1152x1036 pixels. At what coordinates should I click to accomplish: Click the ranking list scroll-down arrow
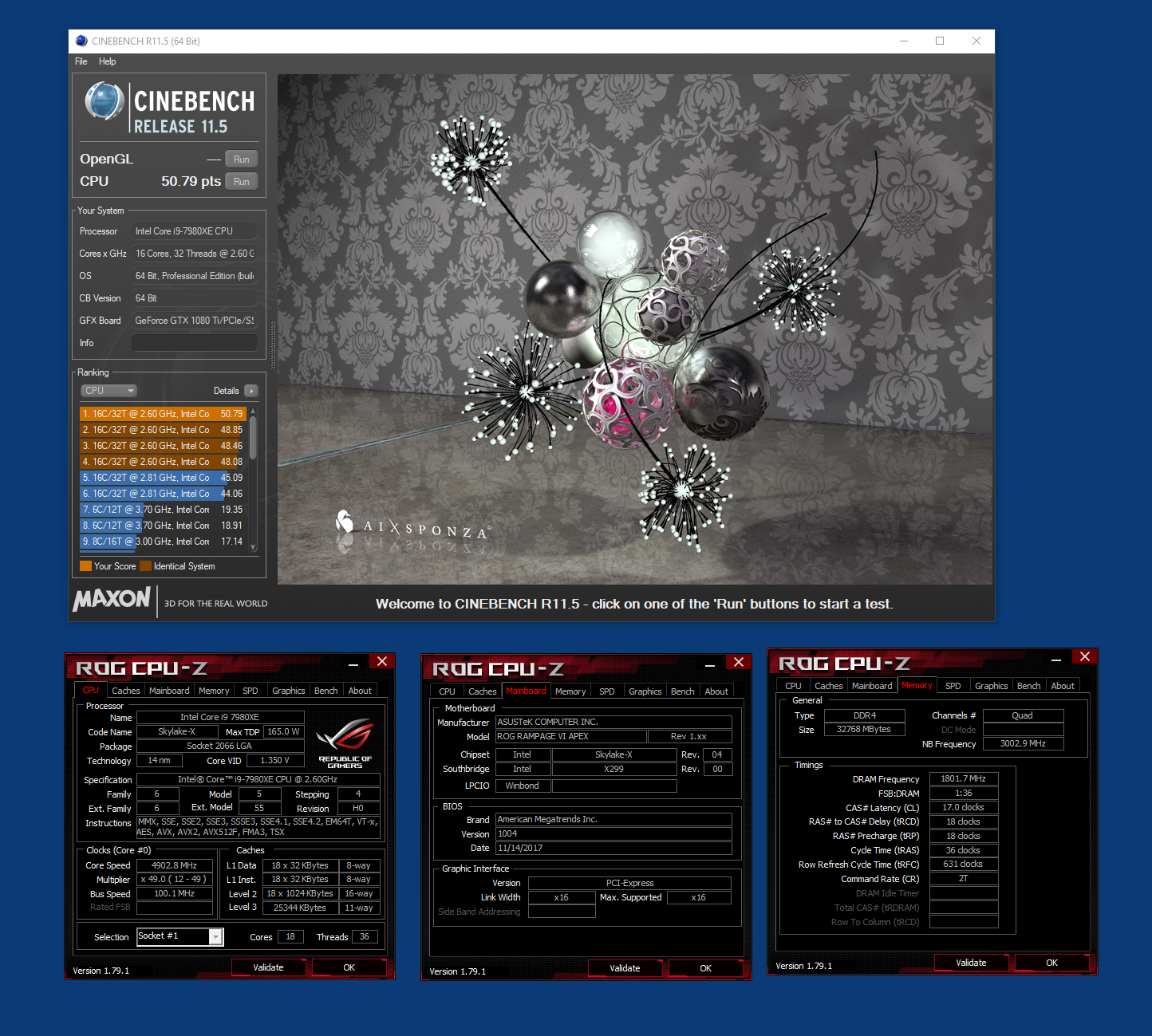(x=253, y=546)
